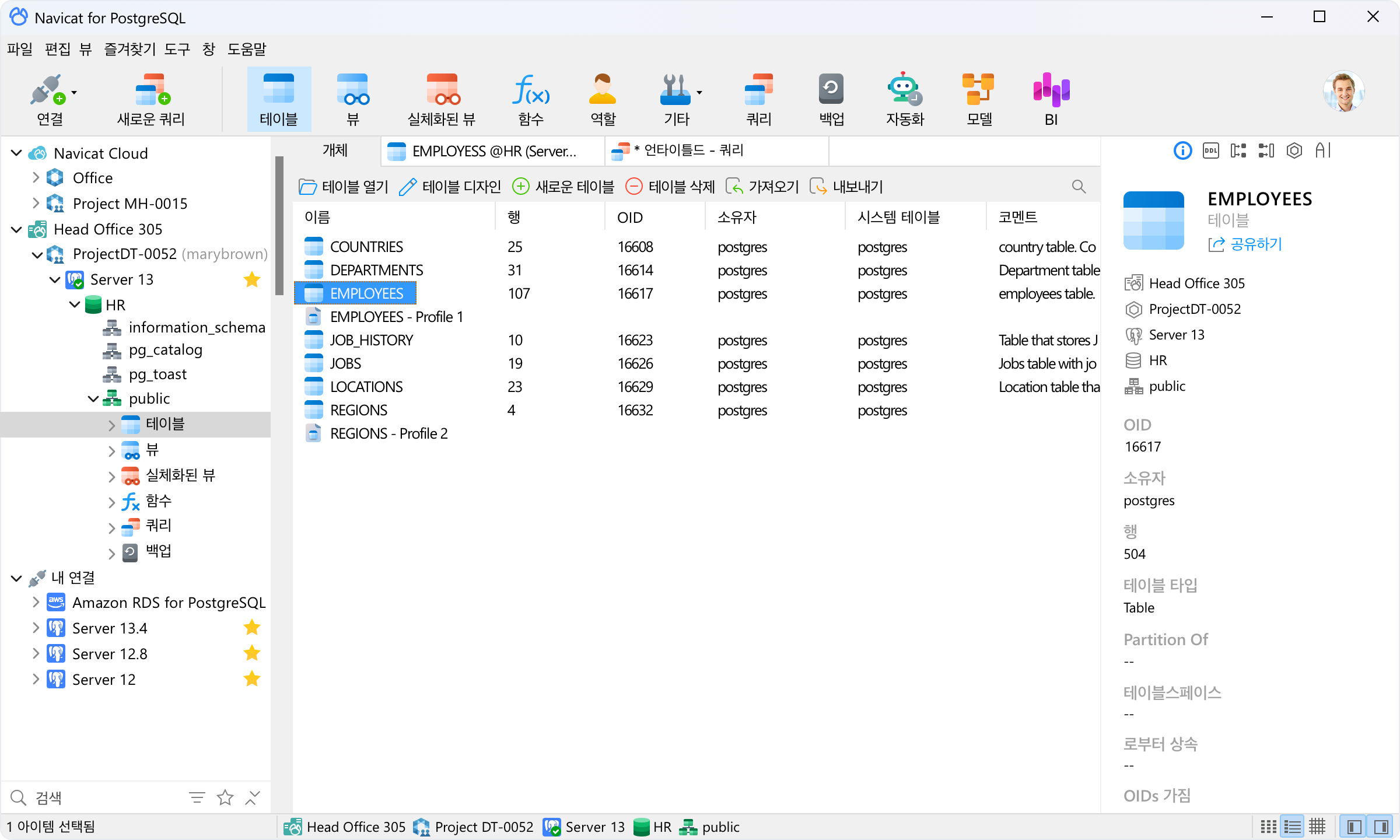Image resolution: width=1400 pixels, height=840 pixels.
Task: Switch to EMPLOYESS @HR tab
Action: (x=492, y=151)
